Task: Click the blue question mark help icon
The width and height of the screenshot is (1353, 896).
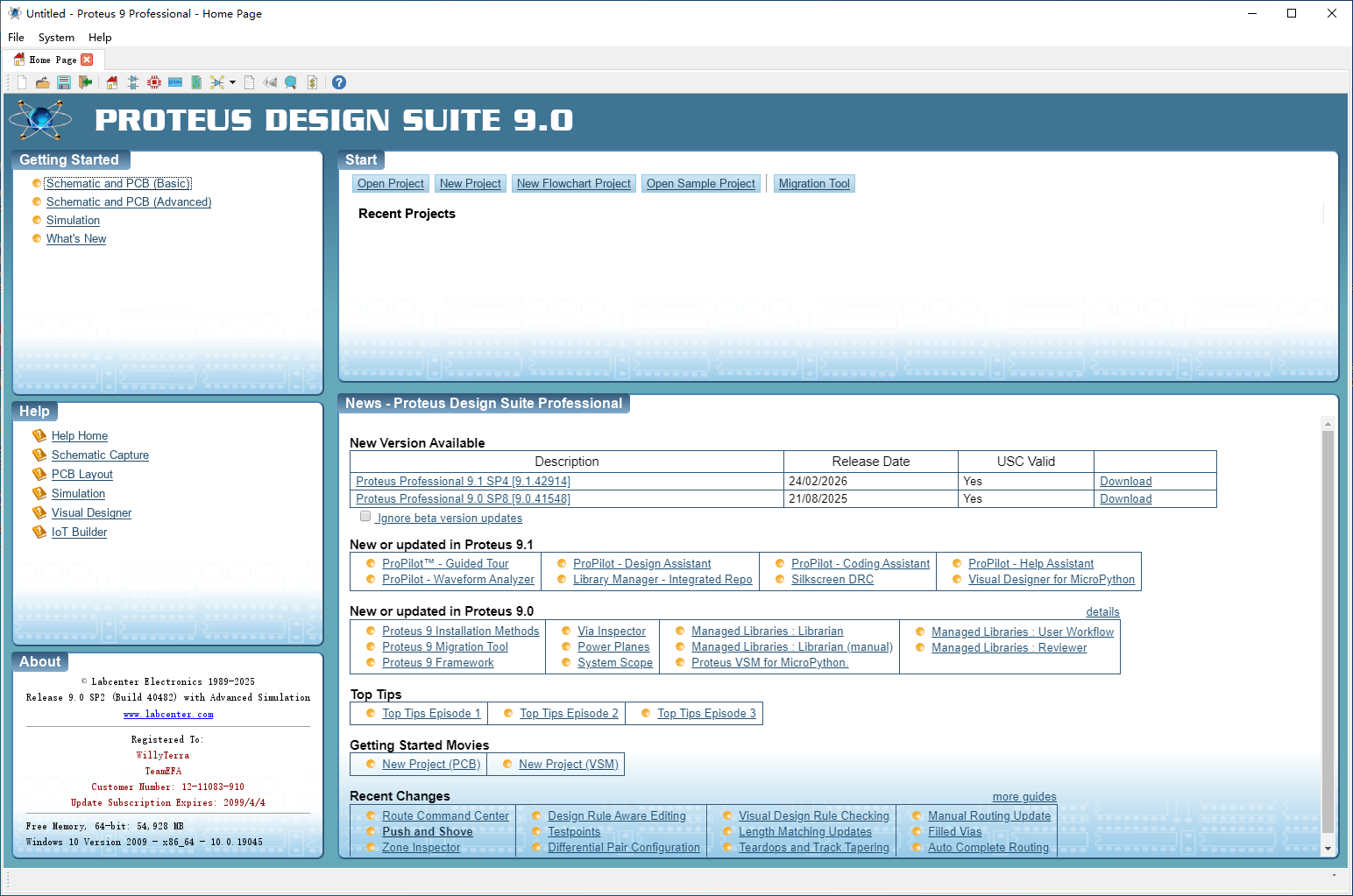Action: (339, 82)
